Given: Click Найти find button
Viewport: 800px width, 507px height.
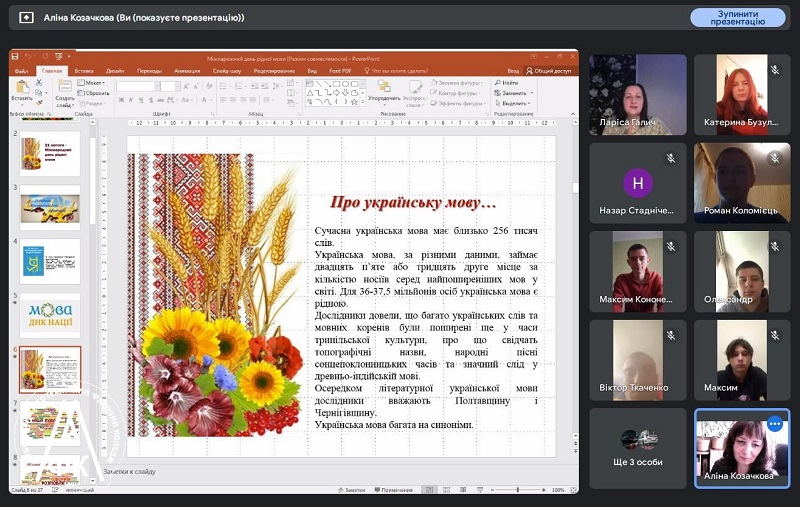Looking at the screenshot, I should (507, 83).
